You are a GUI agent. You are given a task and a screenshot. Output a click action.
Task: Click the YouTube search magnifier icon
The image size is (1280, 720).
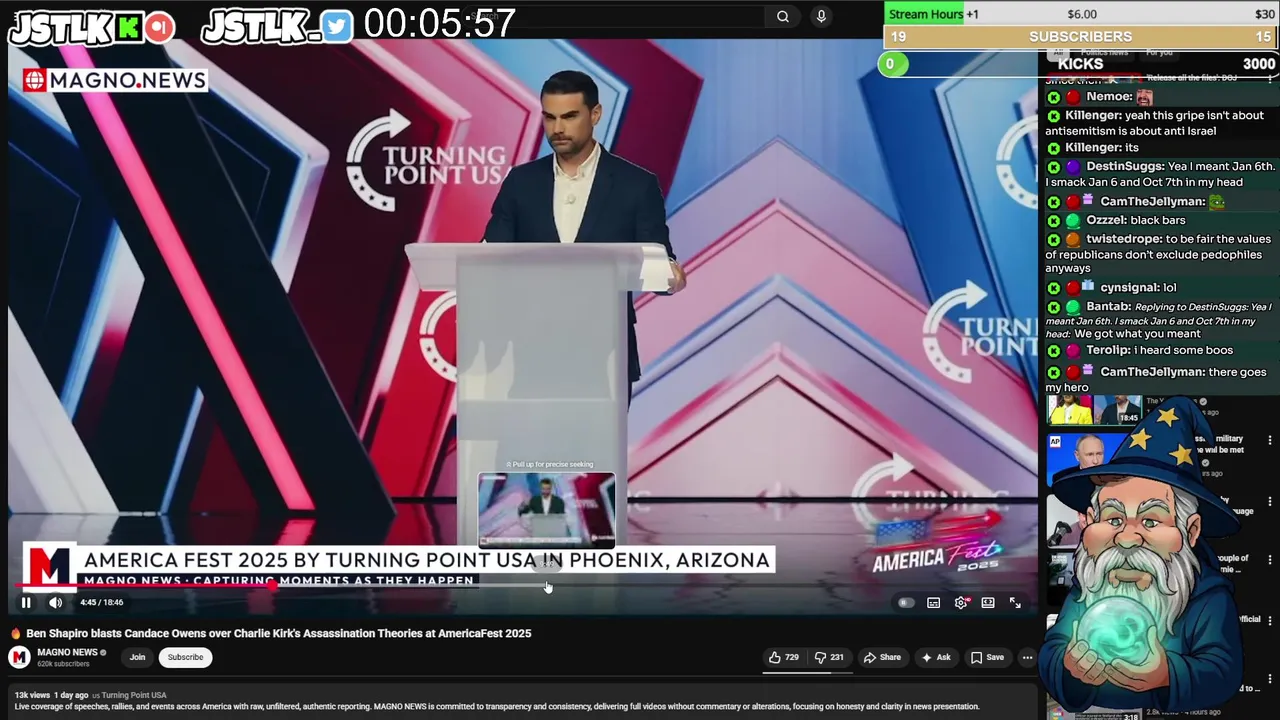coord(783,16)
